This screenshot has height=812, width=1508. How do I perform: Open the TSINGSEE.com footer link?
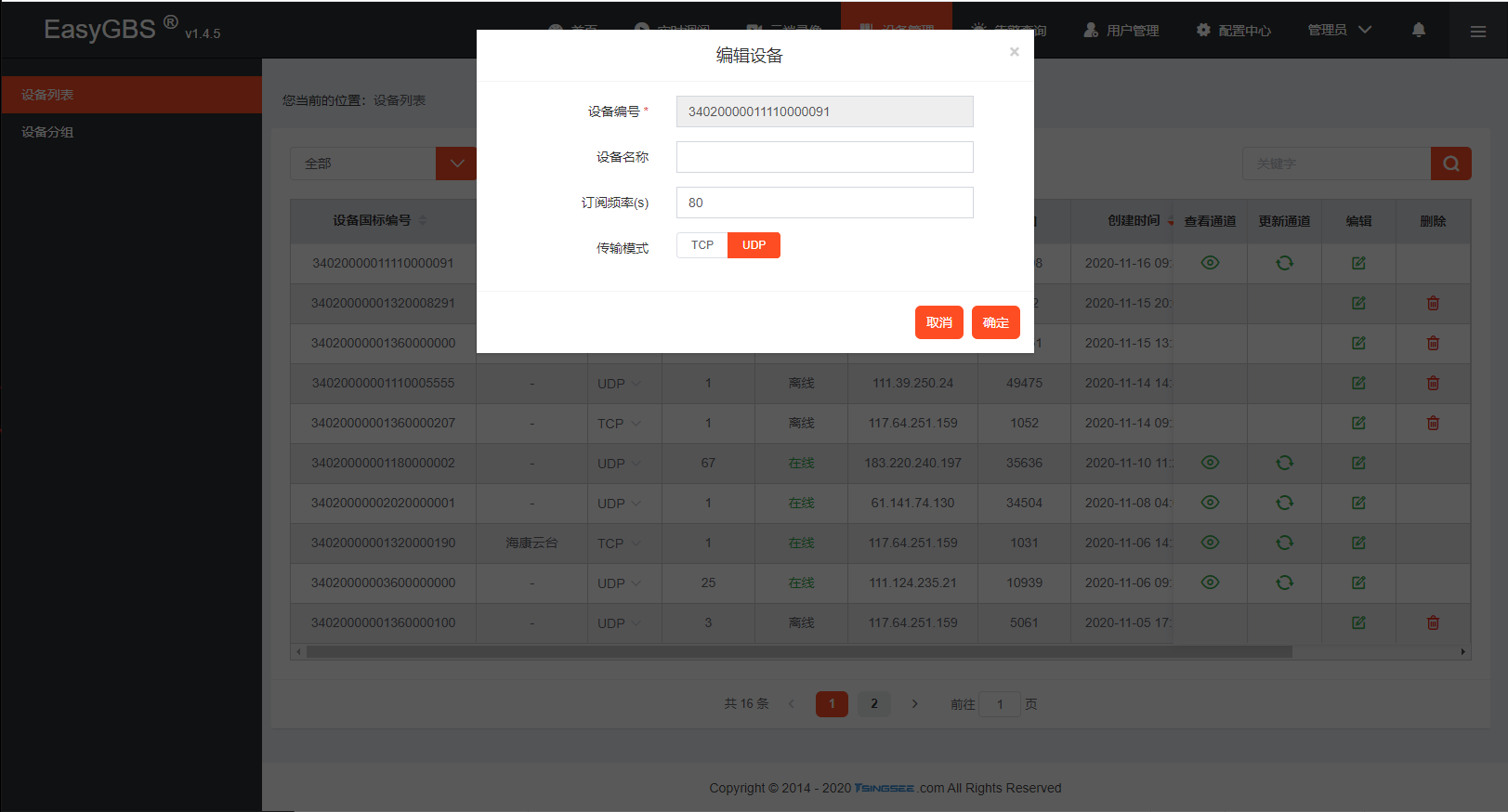[884, 788]
